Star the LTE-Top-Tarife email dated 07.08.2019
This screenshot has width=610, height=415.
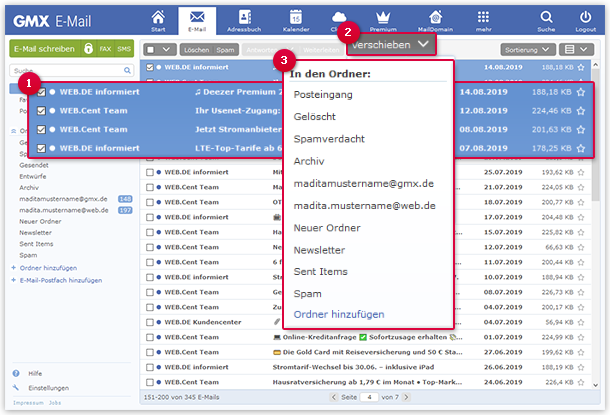pyautogui.click(x=581, y=148)
